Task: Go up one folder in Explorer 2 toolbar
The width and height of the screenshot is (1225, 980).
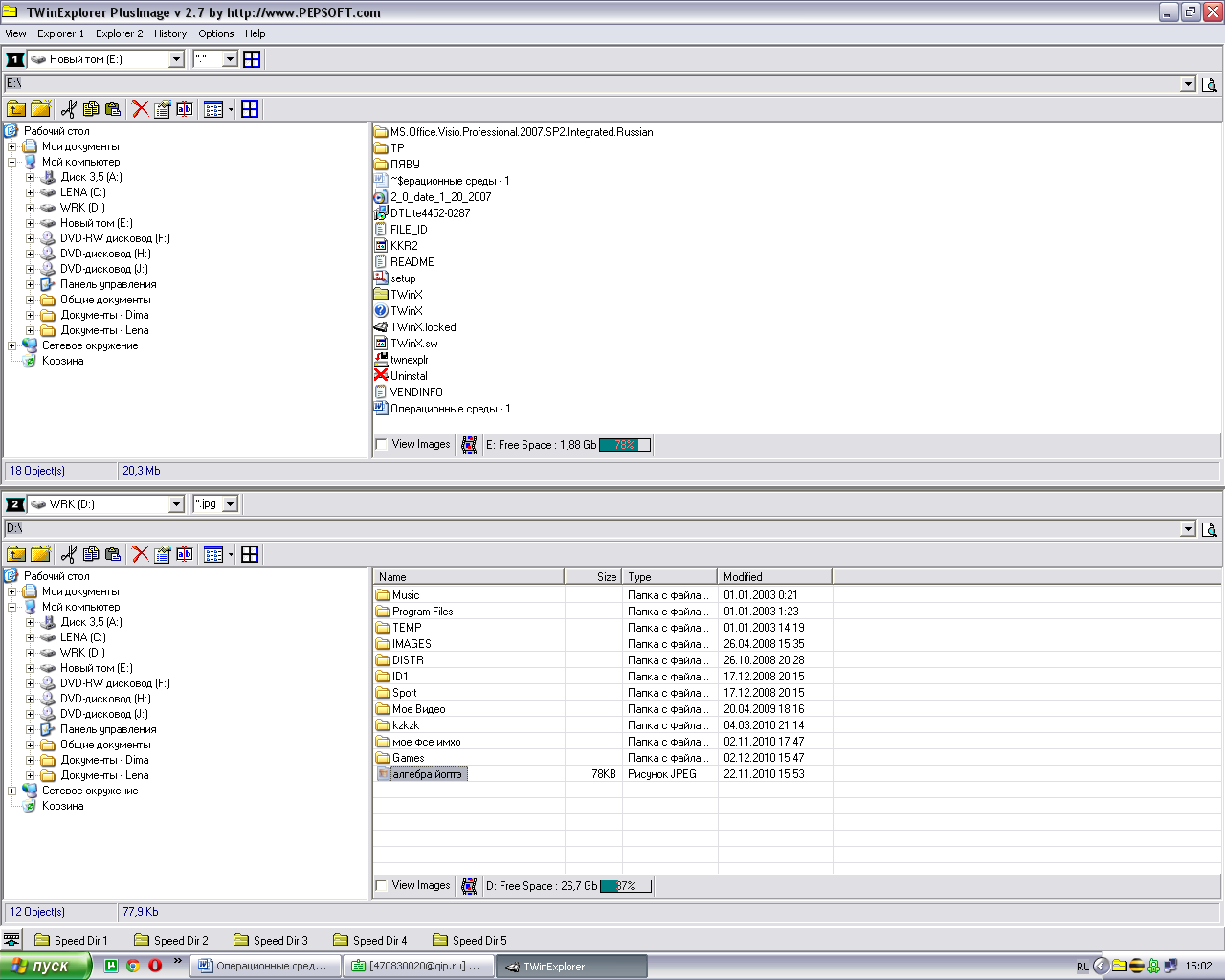Action: (x=16, y=554)
